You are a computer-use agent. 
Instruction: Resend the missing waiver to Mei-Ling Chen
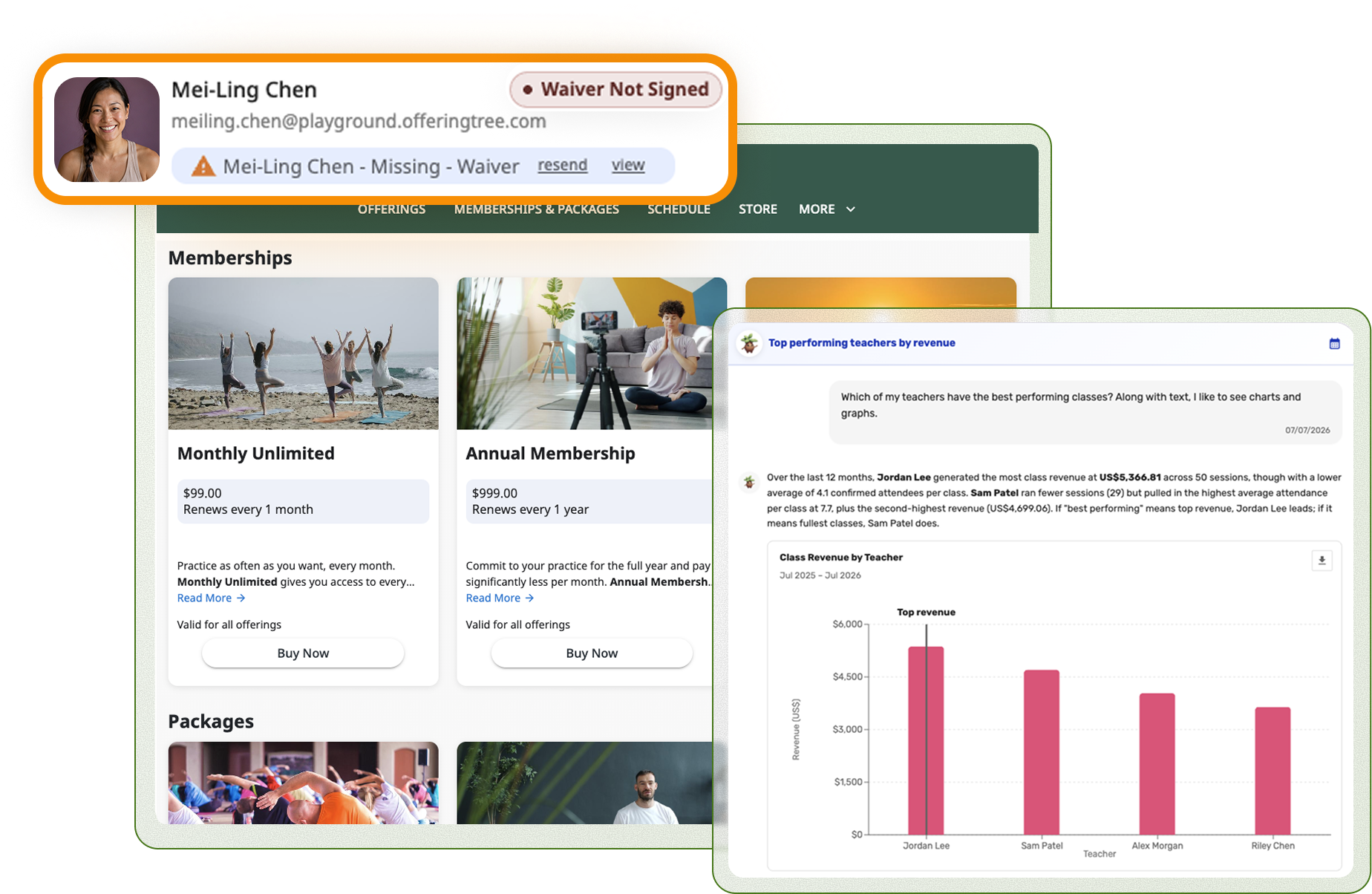[x=562, y=165]
